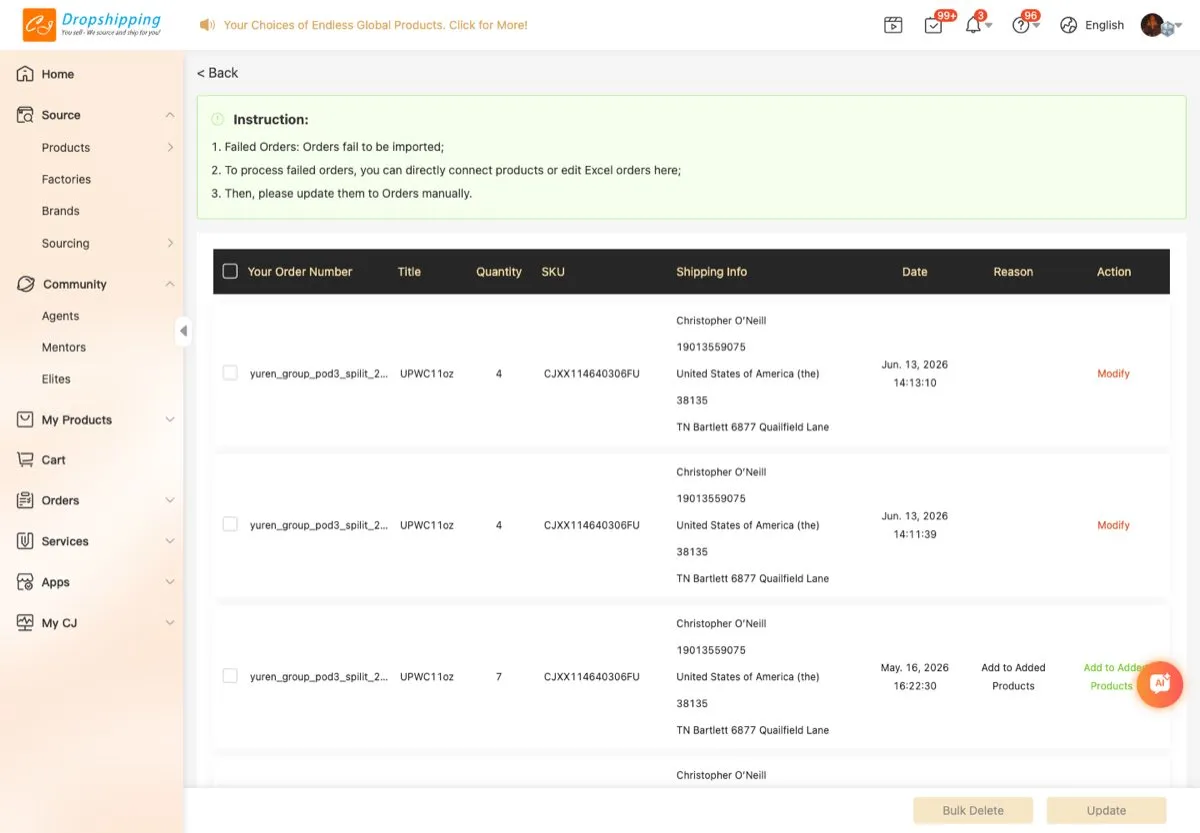This screenshot has height=833, width=1200.
Task: Expand the Products submenu arrow
Action: (170, 147)
